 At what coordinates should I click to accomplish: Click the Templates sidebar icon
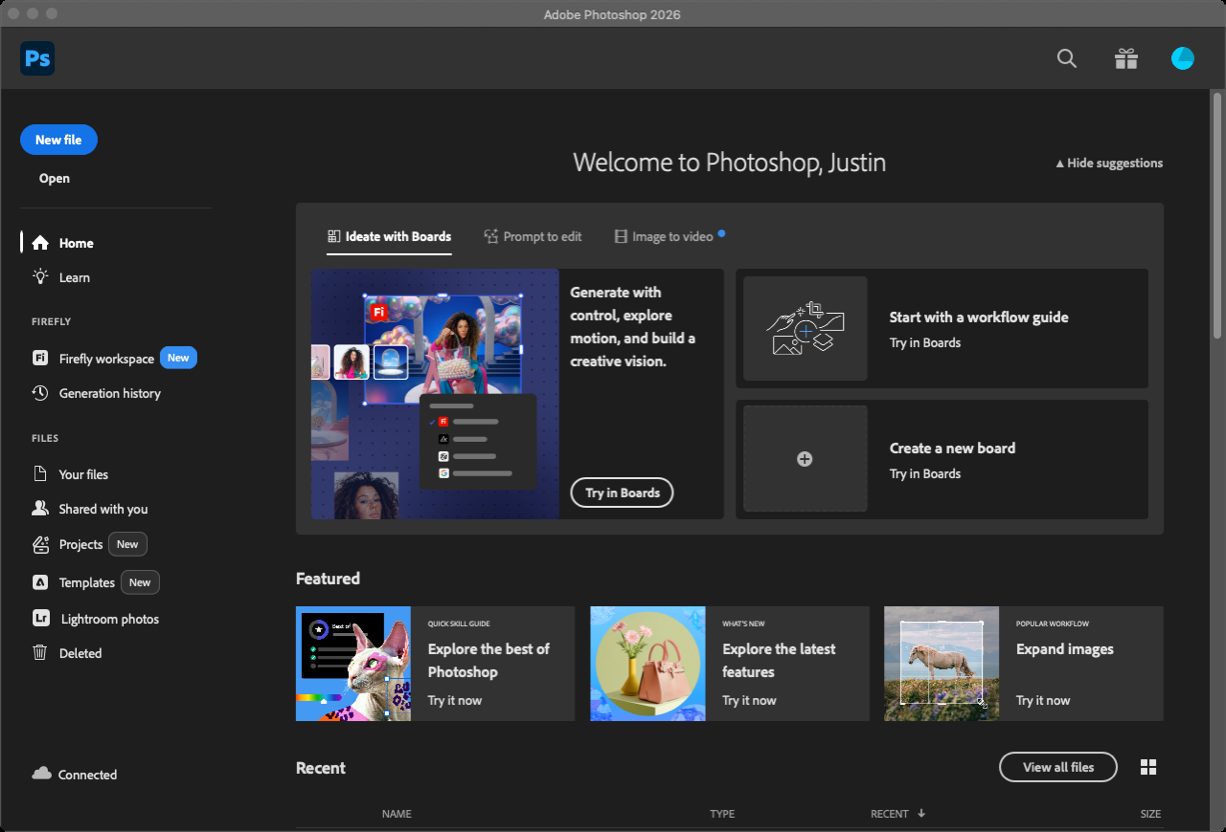(40, 582)
